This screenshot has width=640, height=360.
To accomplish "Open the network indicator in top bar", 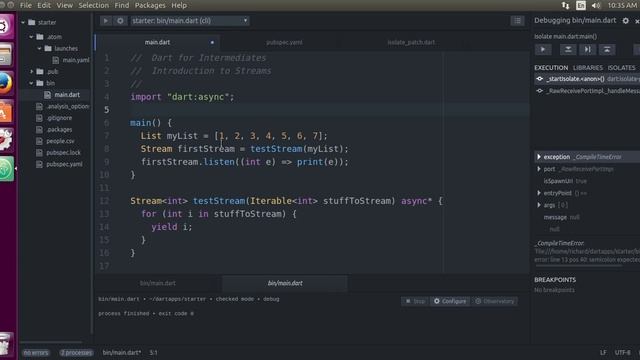I will [565, 5].
